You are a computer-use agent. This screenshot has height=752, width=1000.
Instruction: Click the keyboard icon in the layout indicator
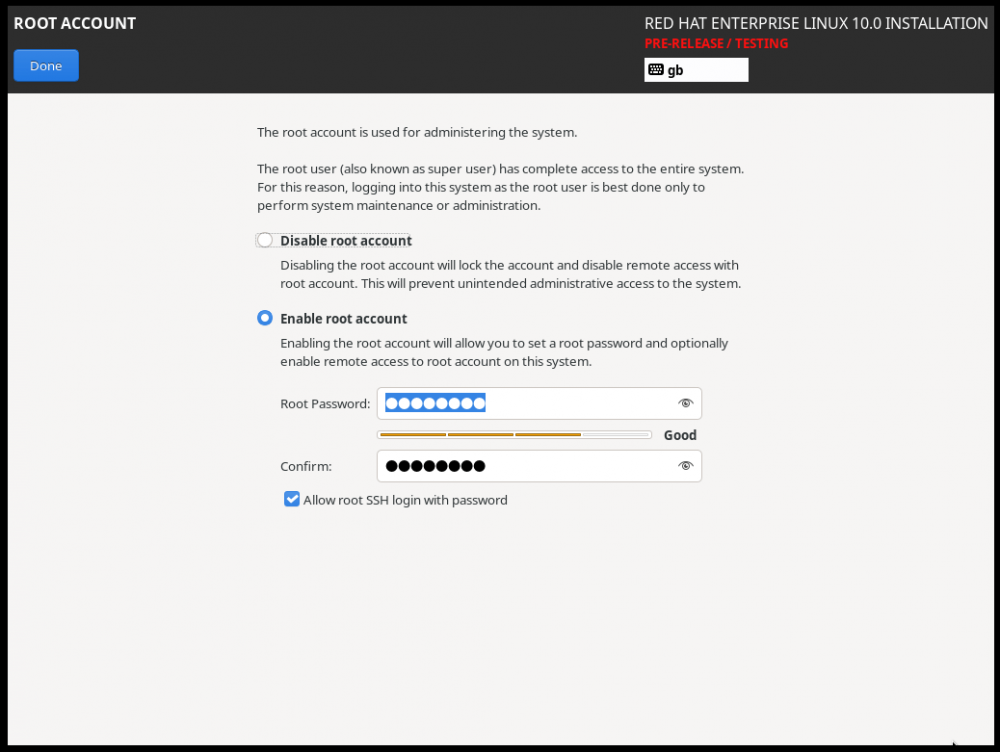(x=657, y=69)
